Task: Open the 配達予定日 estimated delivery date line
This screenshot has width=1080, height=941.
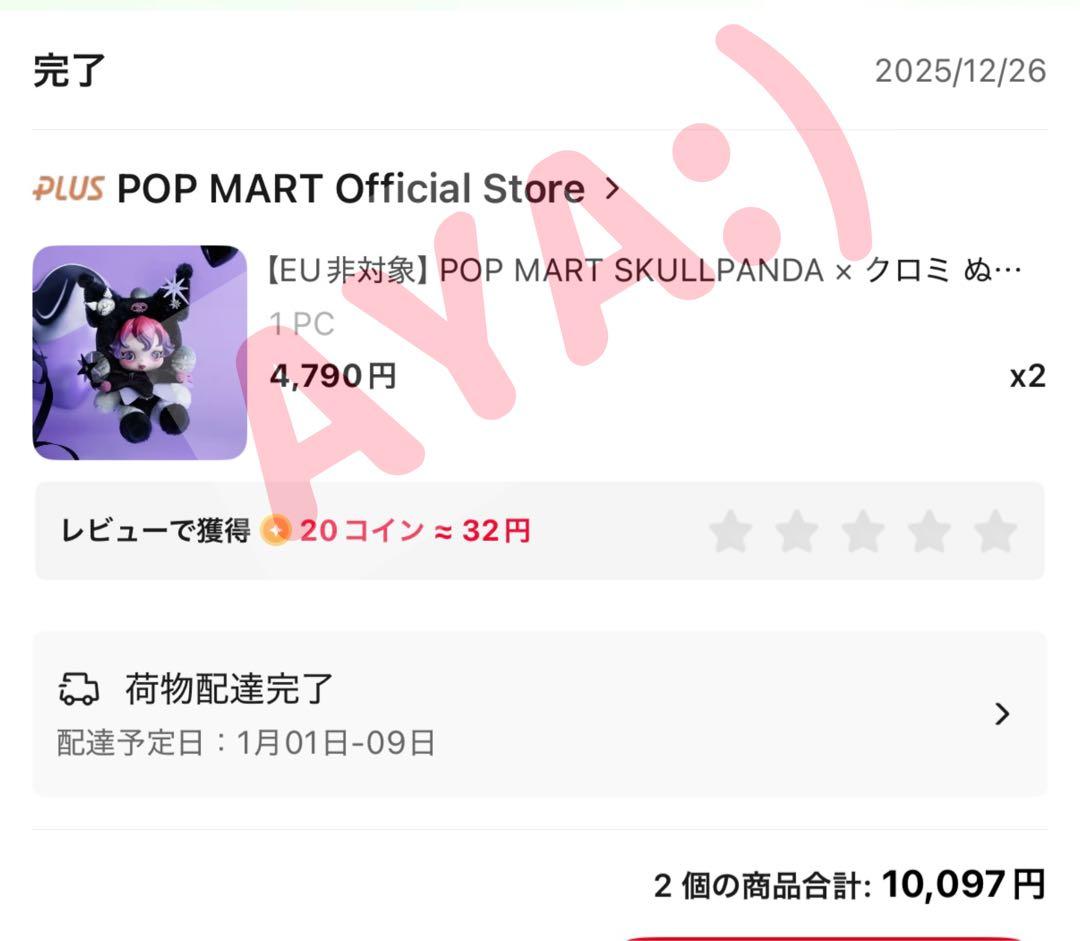Action: 246,743
